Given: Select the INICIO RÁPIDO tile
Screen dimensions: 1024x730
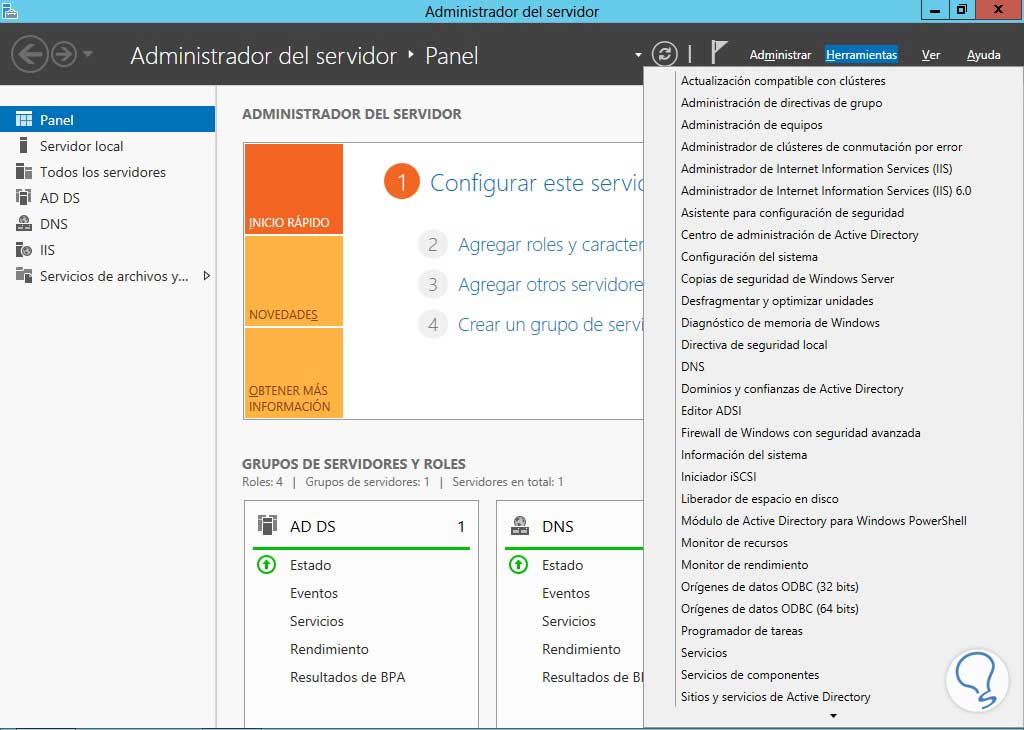Looking at the screenshot, I should pos(293,189).
